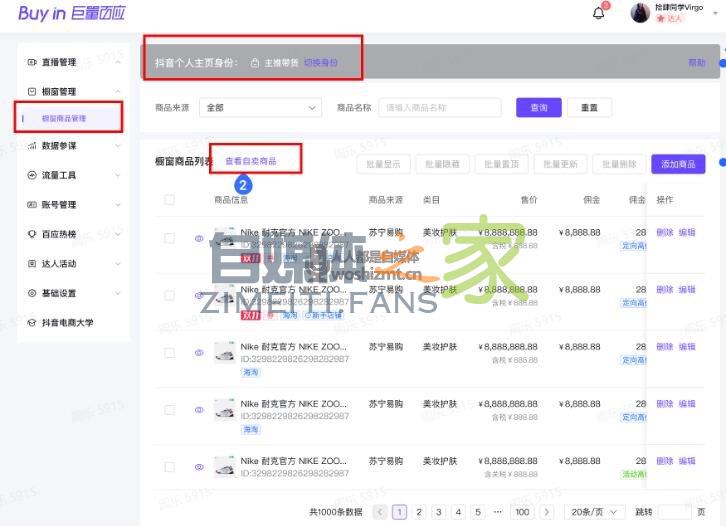Screen dimensions: 726x526
Task: Click the 查看自卖商品 link
Action: 250,161
